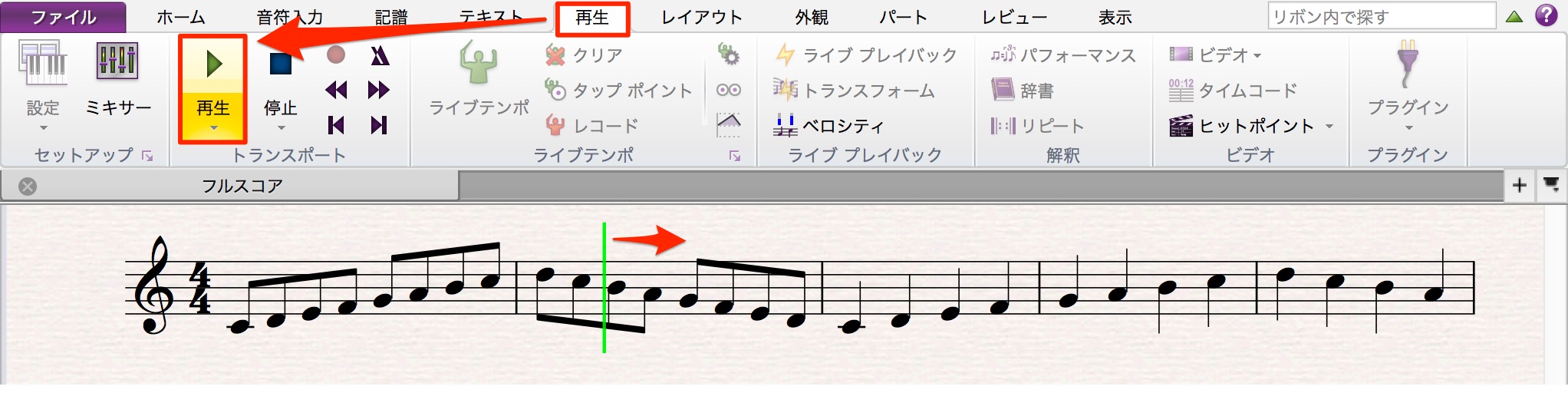Switch to the 記譜 ribbon tab

391,17
